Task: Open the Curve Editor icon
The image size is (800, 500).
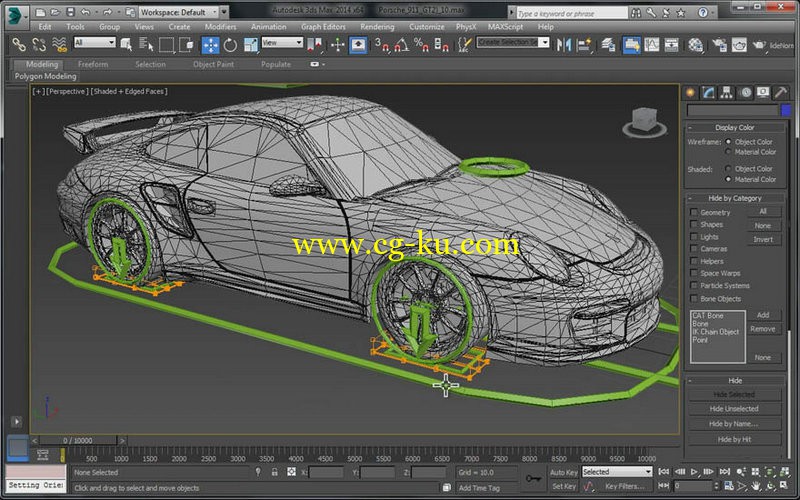Action: click(652, 45)
